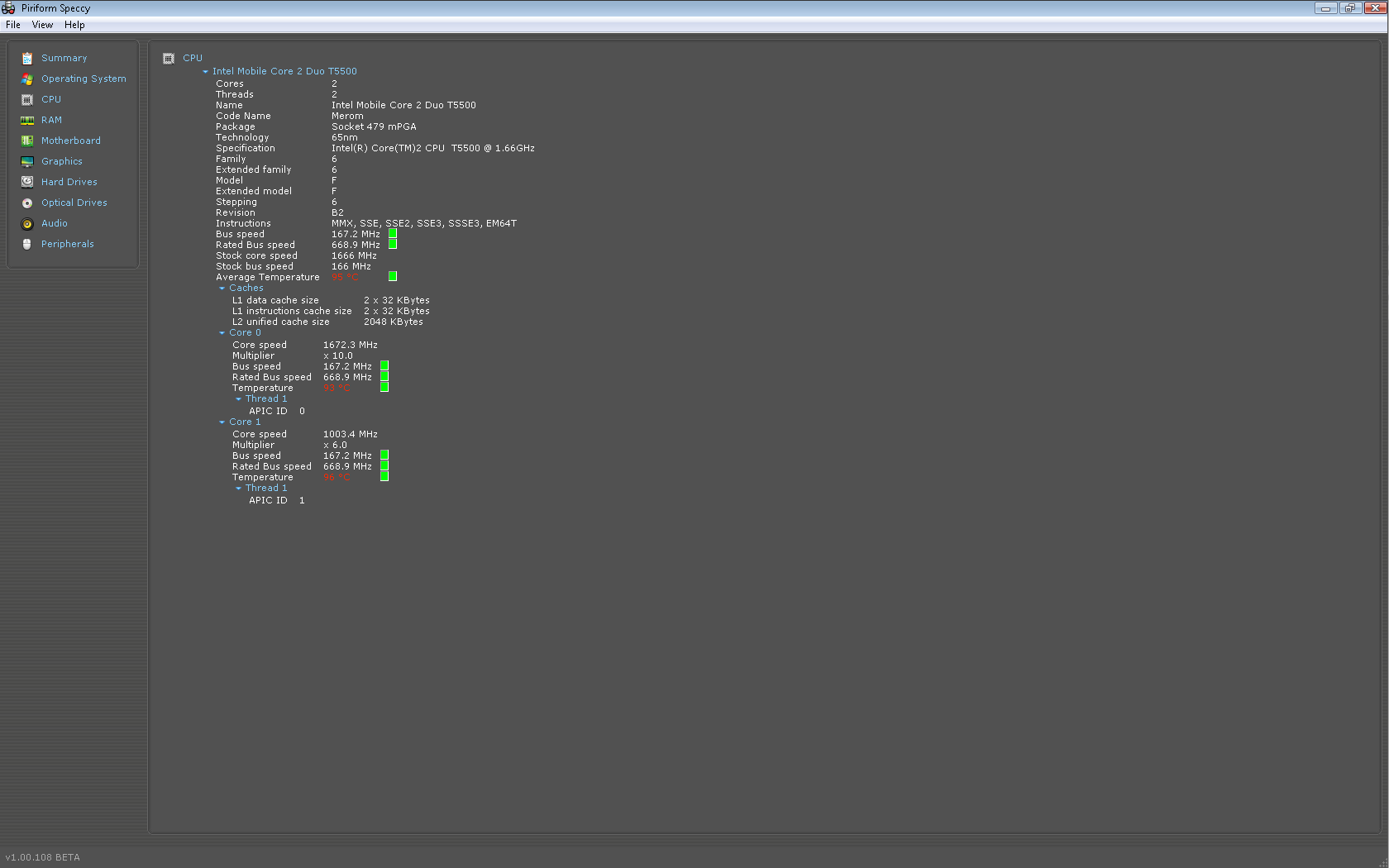Image resolution: width=1389 pixels, height=868 pixels.
Task: Click the '1672.3 MHz' Core 0 speed value
Action: pyautogui.click(x=351, y=345)
